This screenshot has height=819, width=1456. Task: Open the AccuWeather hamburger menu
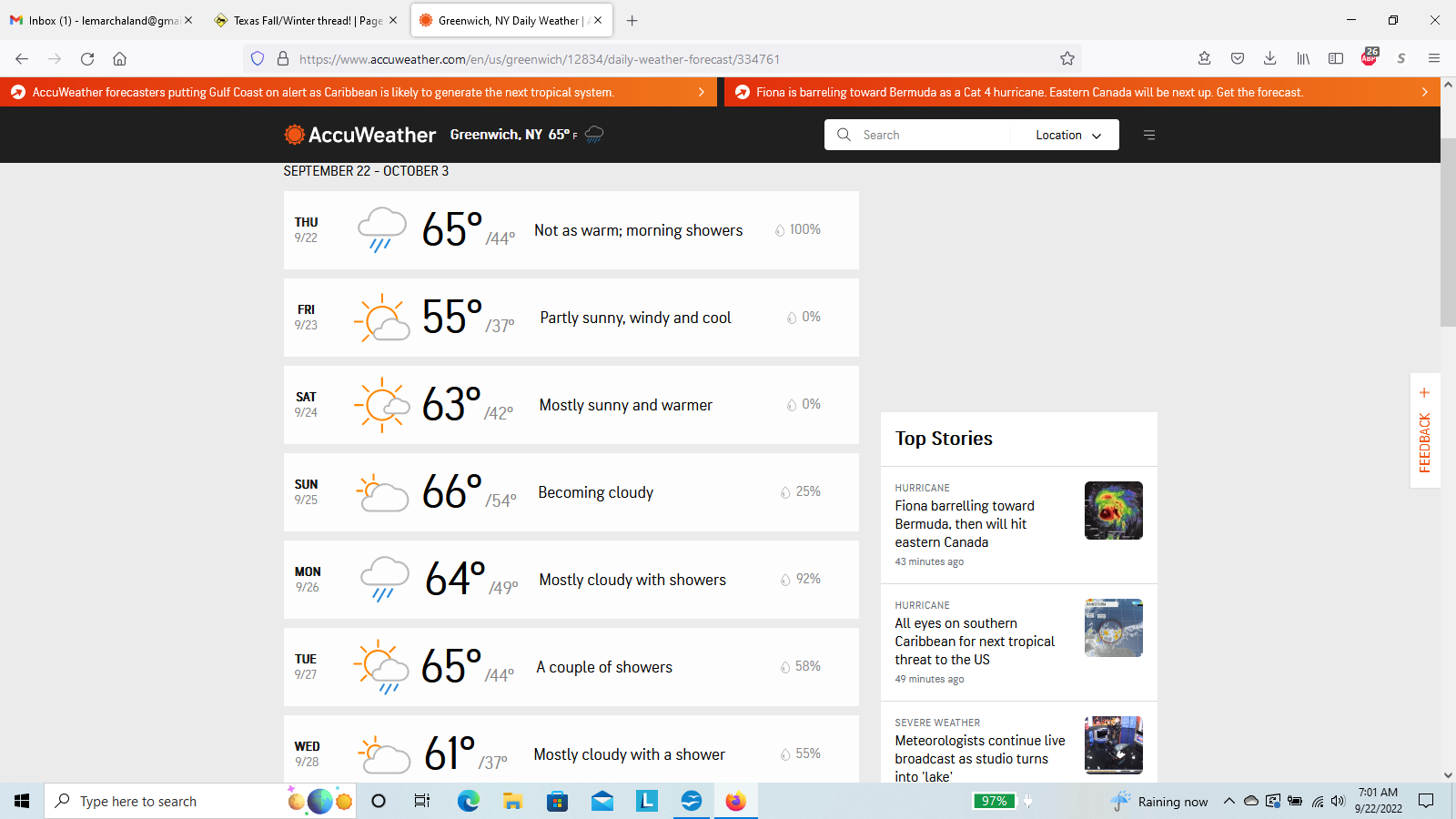pos(1149,135)
